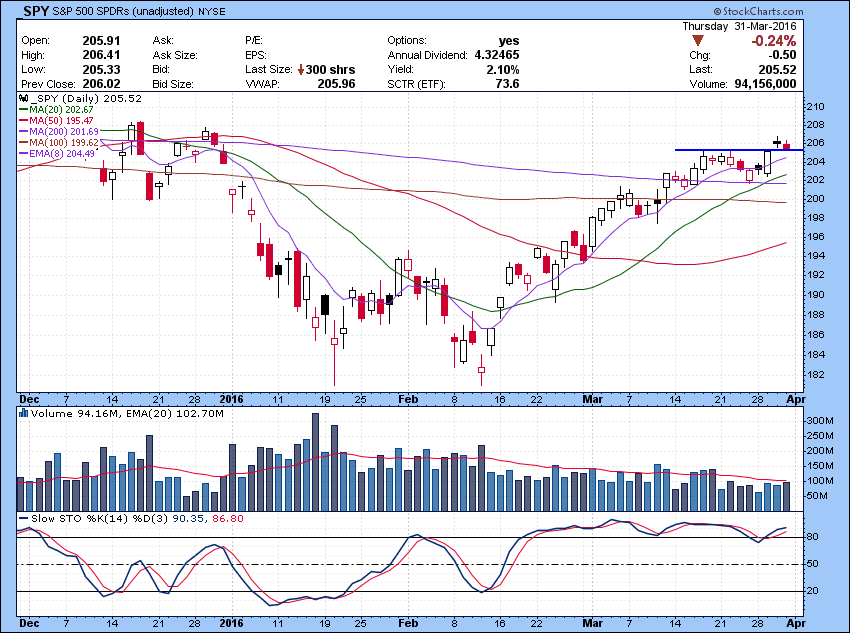Select the red MA(50) line marker in legend
The height and width of the screenshot is (633, 850).
[24, 120]
